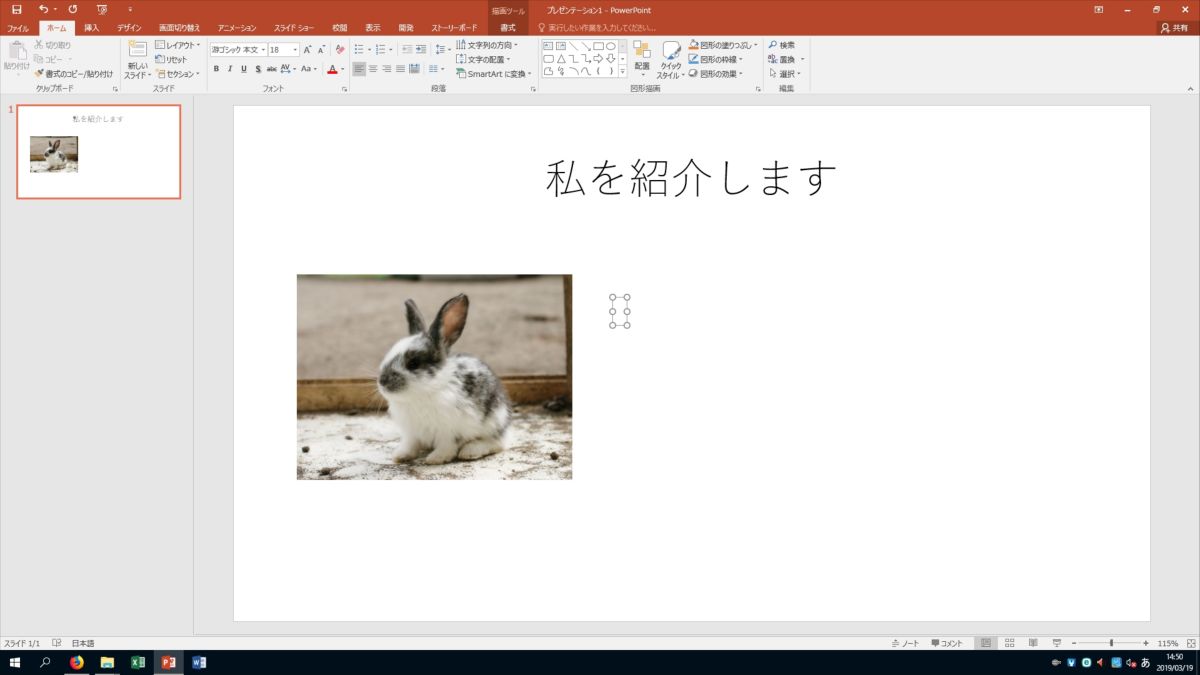This screenshot has width=1200, height=675.
Task: Switch to the 書式 (Format) drawing tools tab
Action: tap(508, 28)
